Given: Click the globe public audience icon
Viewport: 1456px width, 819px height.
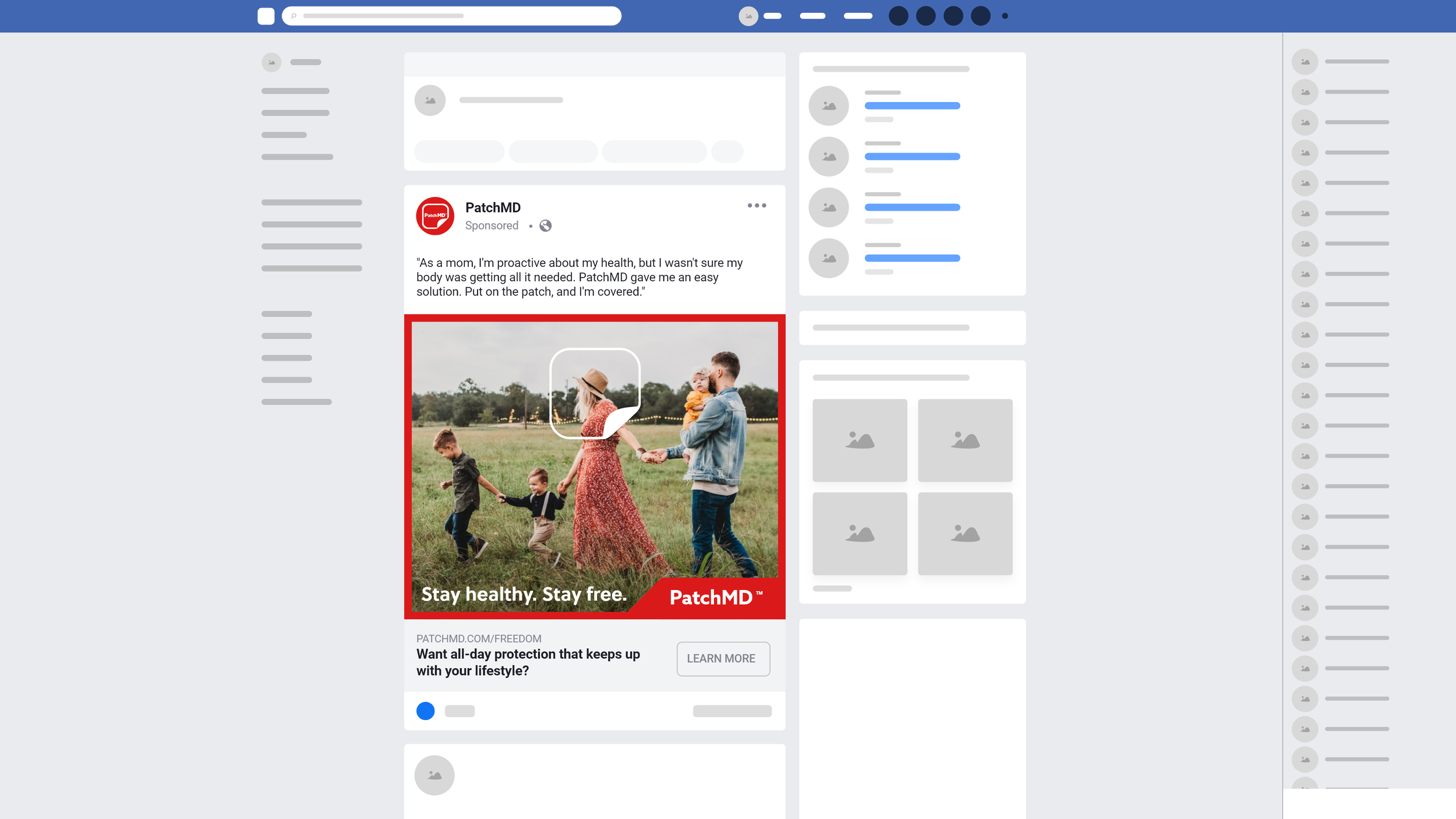Looking at the screenshot, I should (x=545, y=226).
